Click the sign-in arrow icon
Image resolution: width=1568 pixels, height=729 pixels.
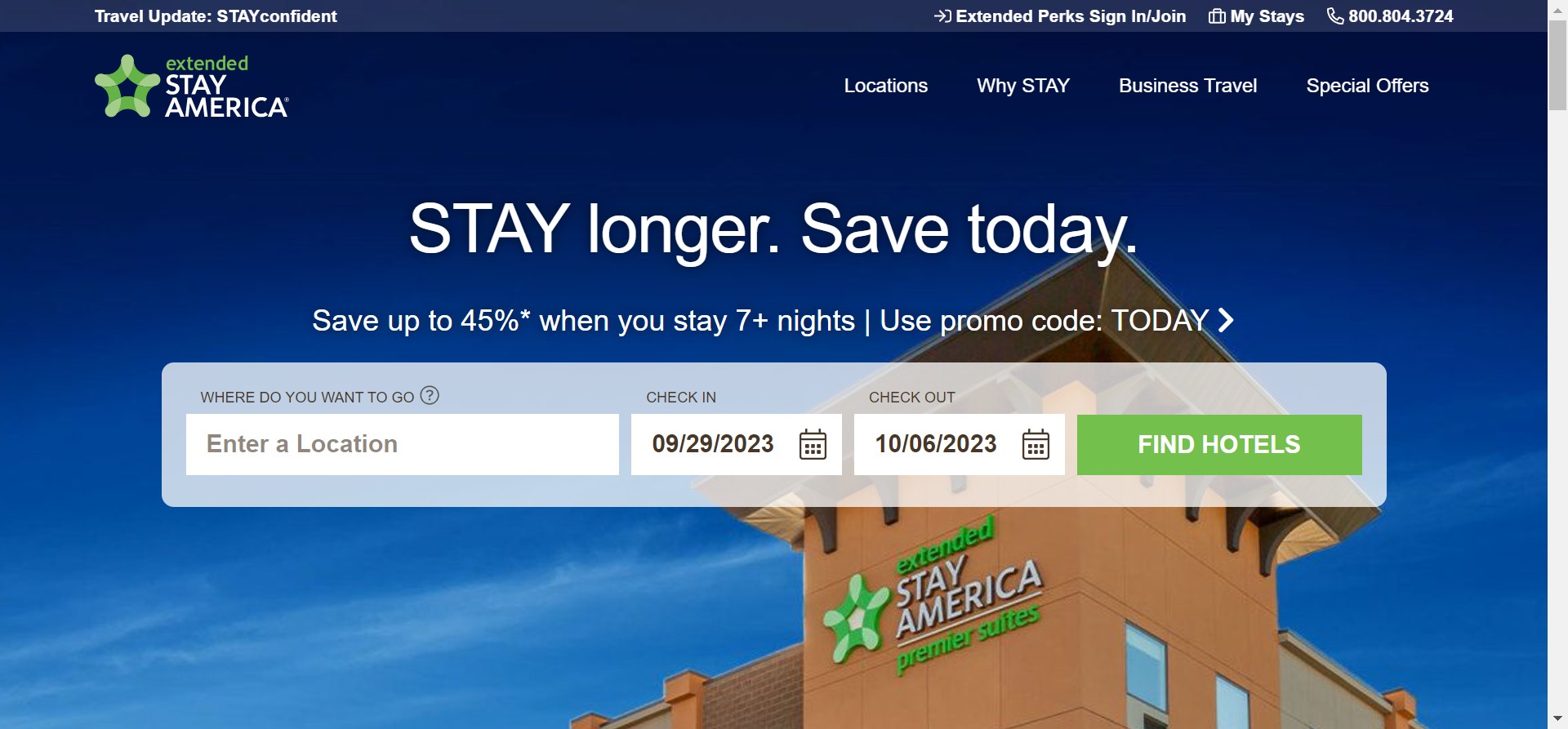[942, 16]
